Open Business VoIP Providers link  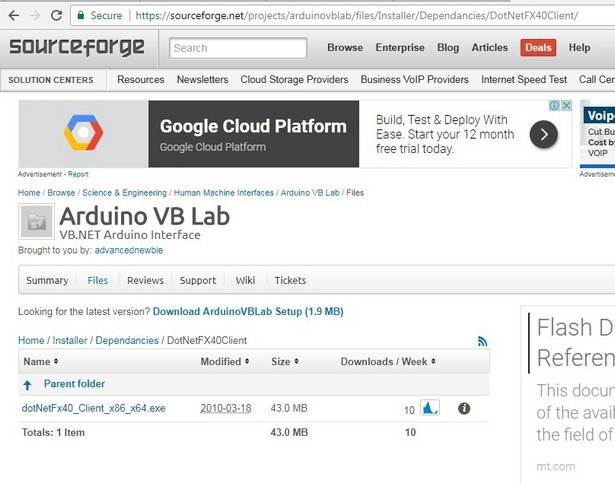coord(415,80)
